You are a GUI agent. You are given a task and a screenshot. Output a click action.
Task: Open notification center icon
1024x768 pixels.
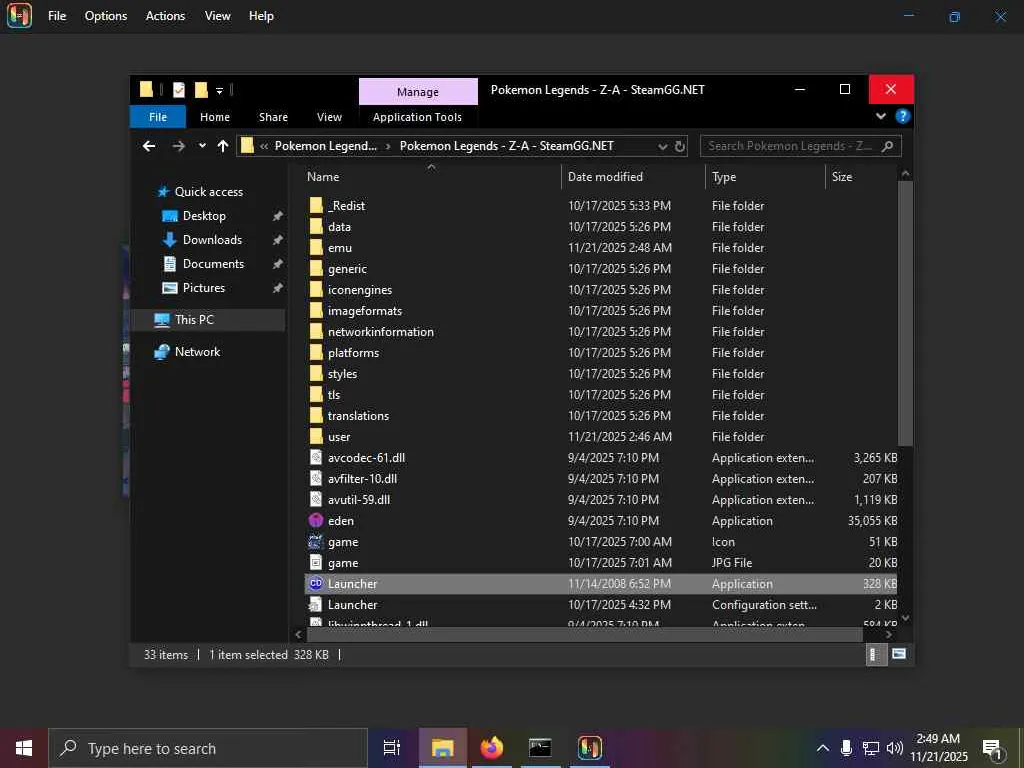point(992,748)
